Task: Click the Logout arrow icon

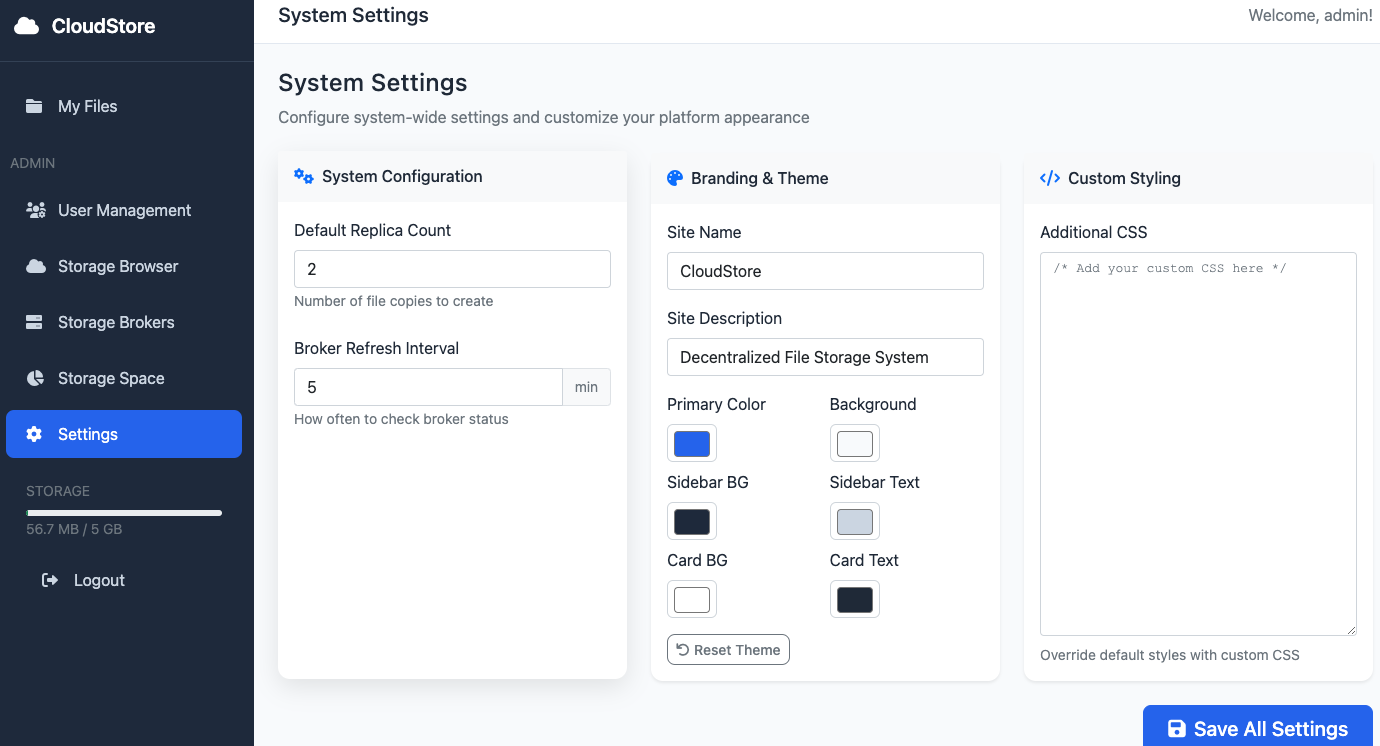Action: pos(50,580)
